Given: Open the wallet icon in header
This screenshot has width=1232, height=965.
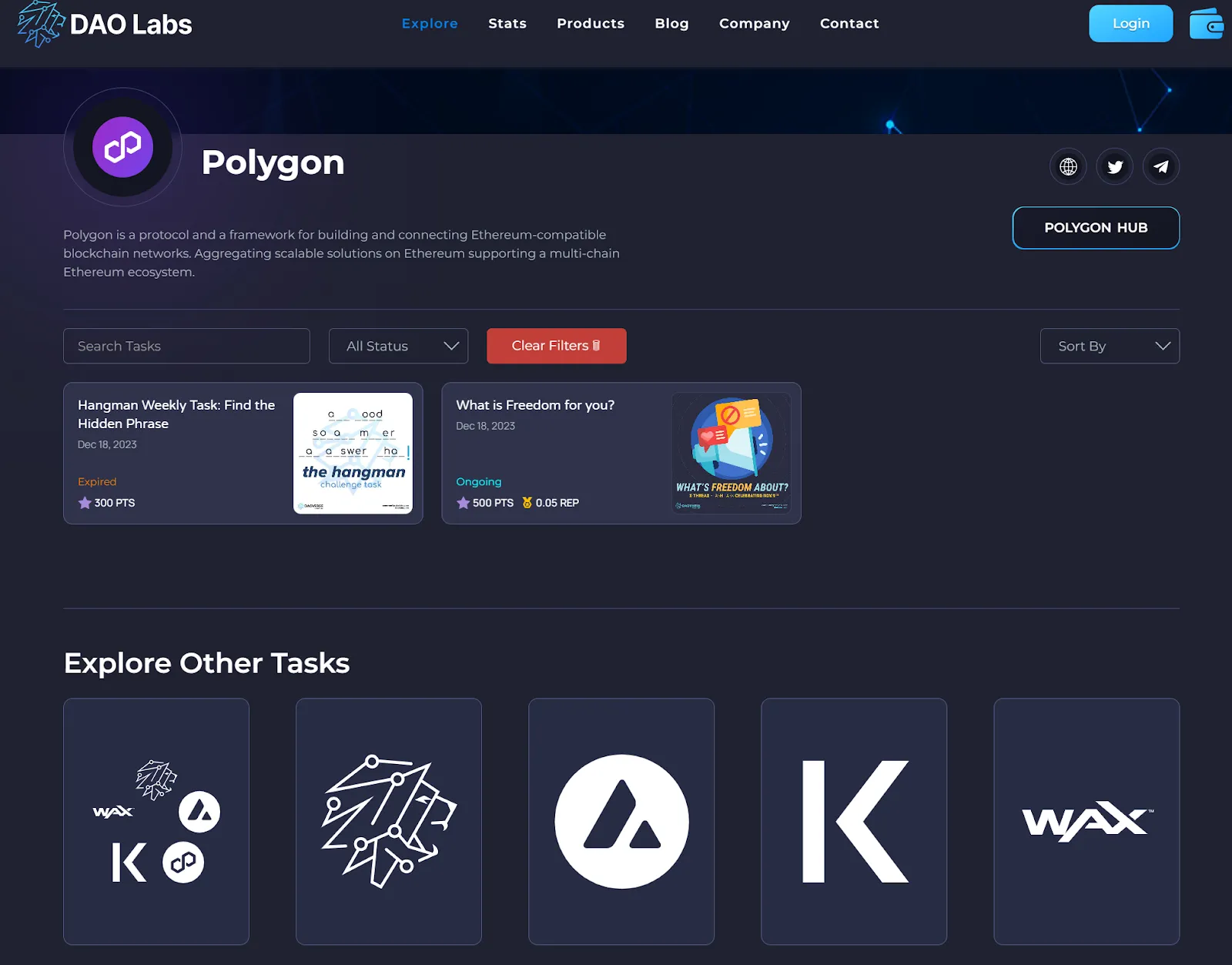Looking at the screenshot, I should pyautogui.click(x=1207, y=24).
